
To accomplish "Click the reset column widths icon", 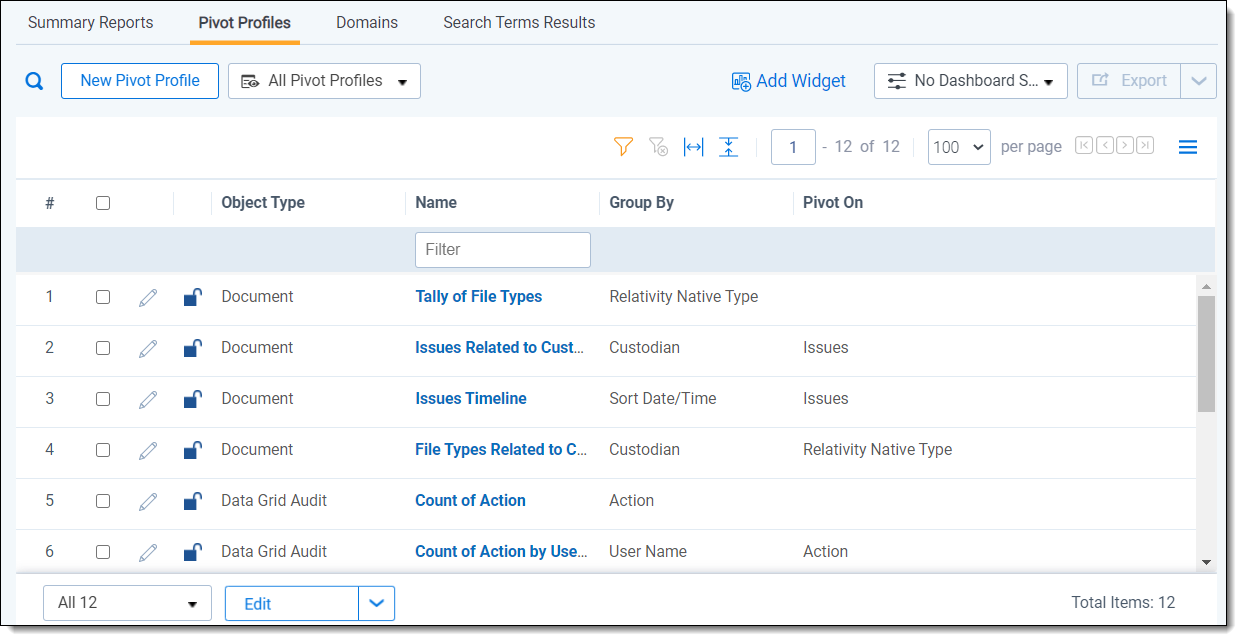I will click(693, 147).
